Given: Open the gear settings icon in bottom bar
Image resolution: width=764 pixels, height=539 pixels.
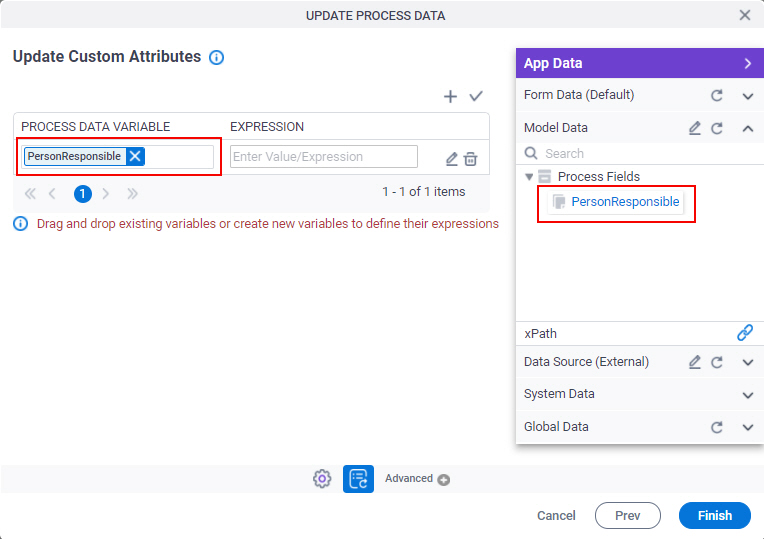Looking at the screenshot, I should [x=322, y=479].
